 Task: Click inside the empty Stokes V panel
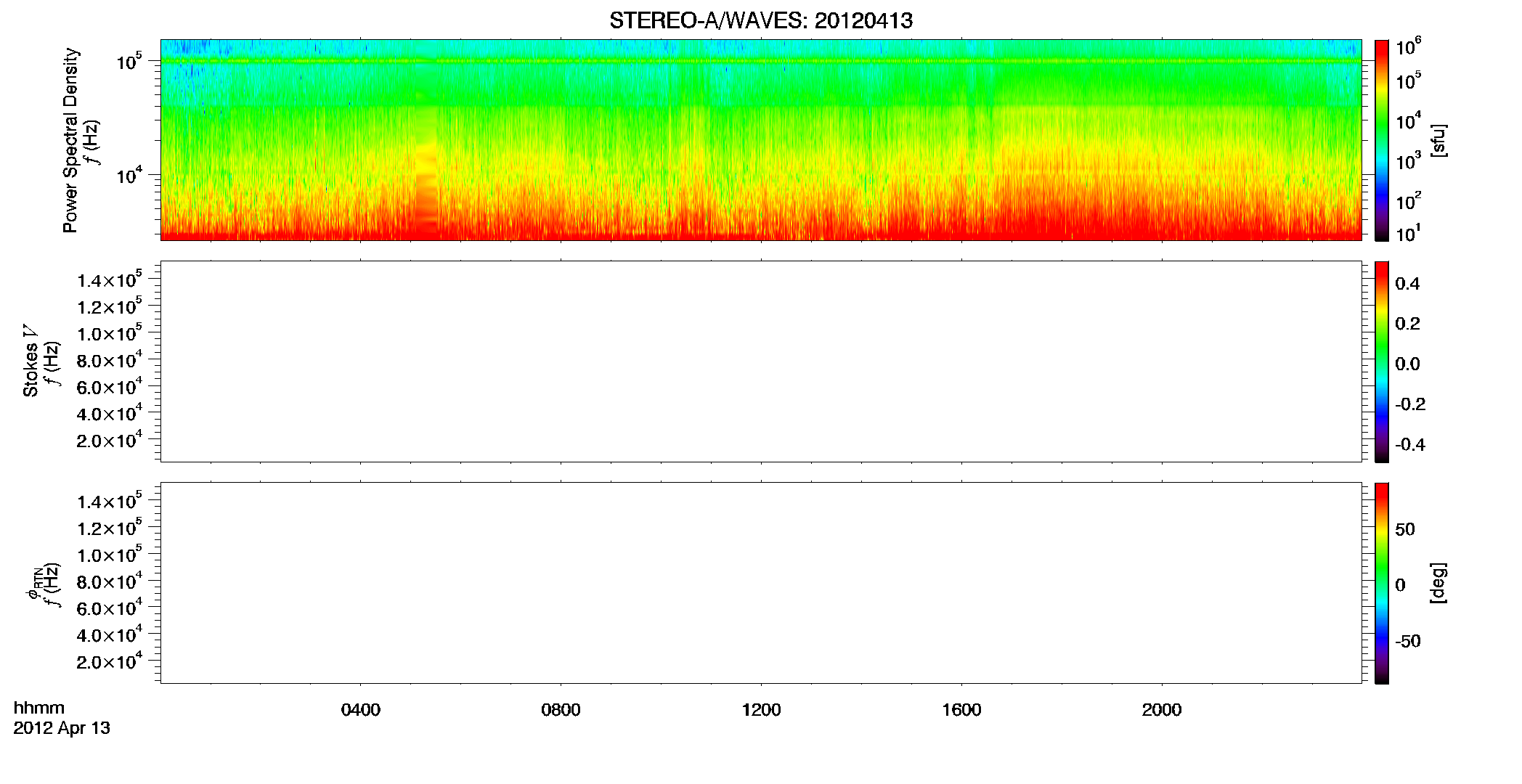[760, 362]
